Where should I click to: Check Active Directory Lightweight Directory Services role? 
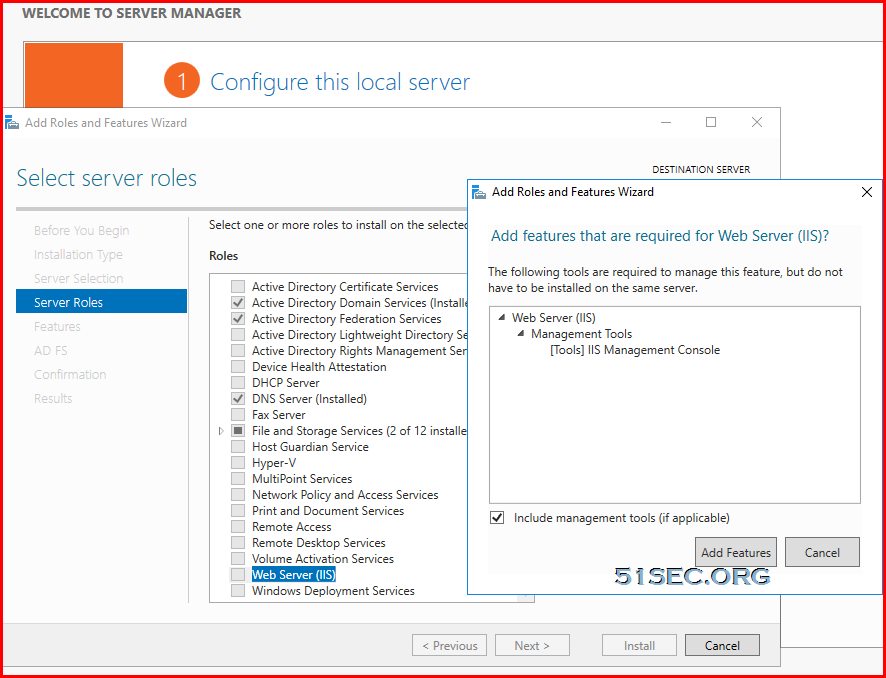tap(238, 334)
